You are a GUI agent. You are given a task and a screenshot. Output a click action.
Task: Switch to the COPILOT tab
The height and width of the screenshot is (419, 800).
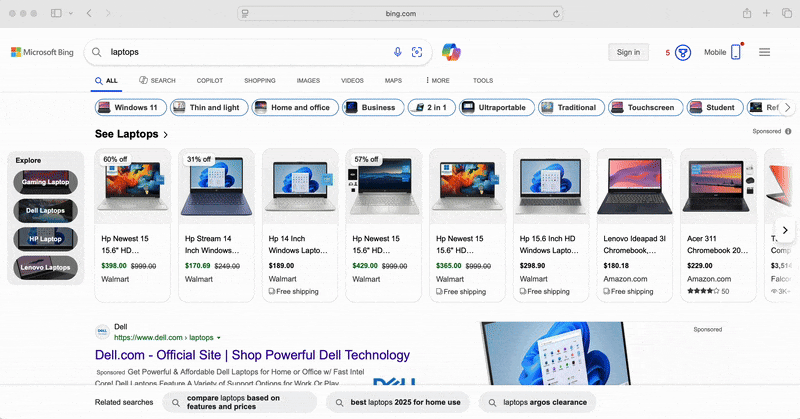(x=210, y=81)
